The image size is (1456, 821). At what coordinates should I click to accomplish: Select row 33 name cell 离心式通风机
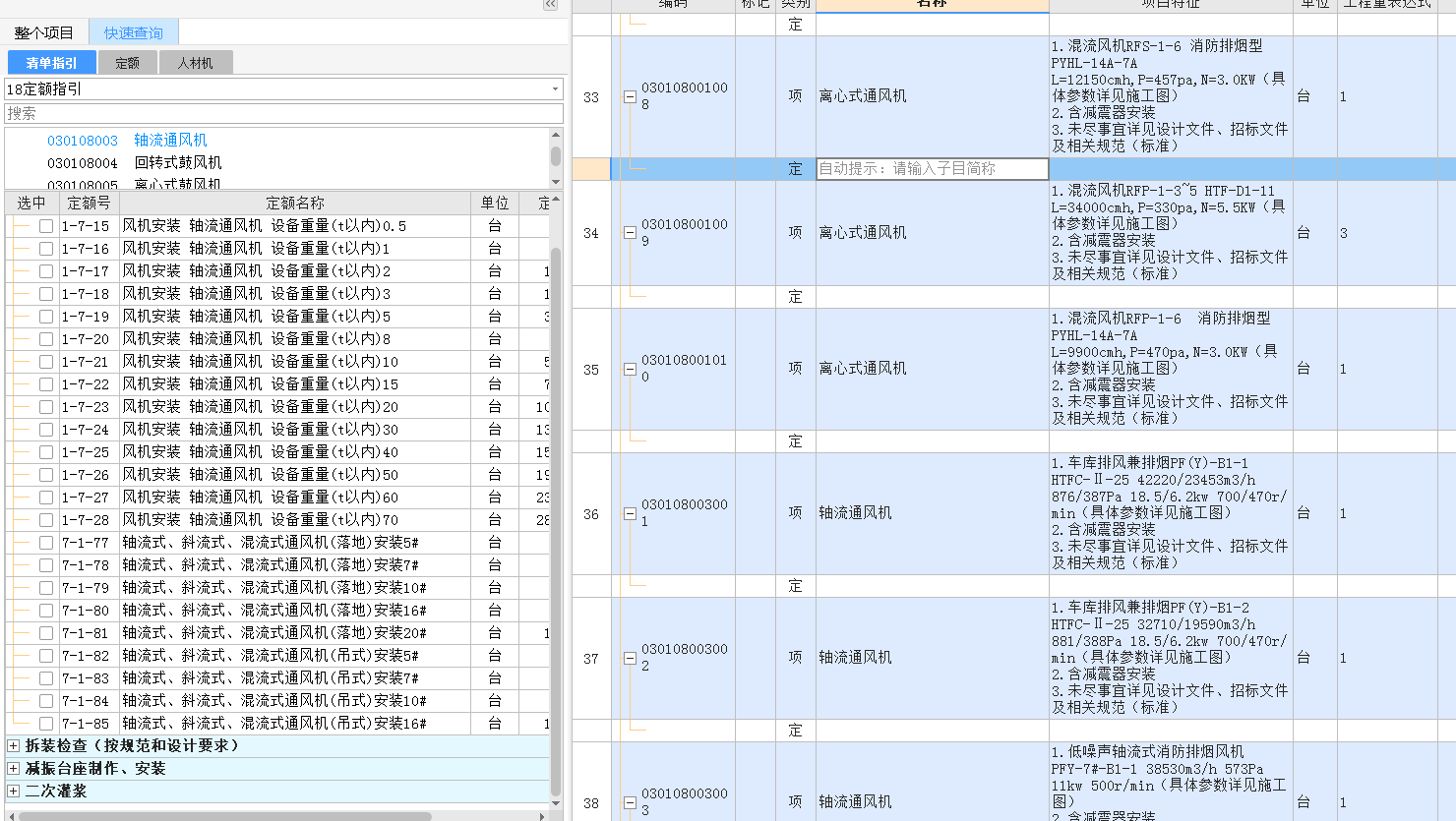933,96
